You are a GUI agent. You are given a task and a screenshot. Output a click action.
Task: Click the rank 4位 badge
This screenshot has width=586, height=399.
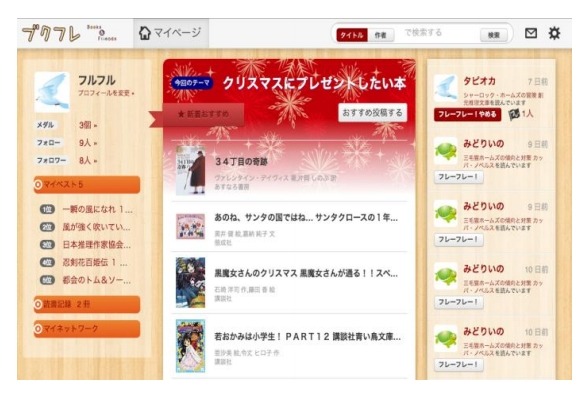click(x=47, y=263)
